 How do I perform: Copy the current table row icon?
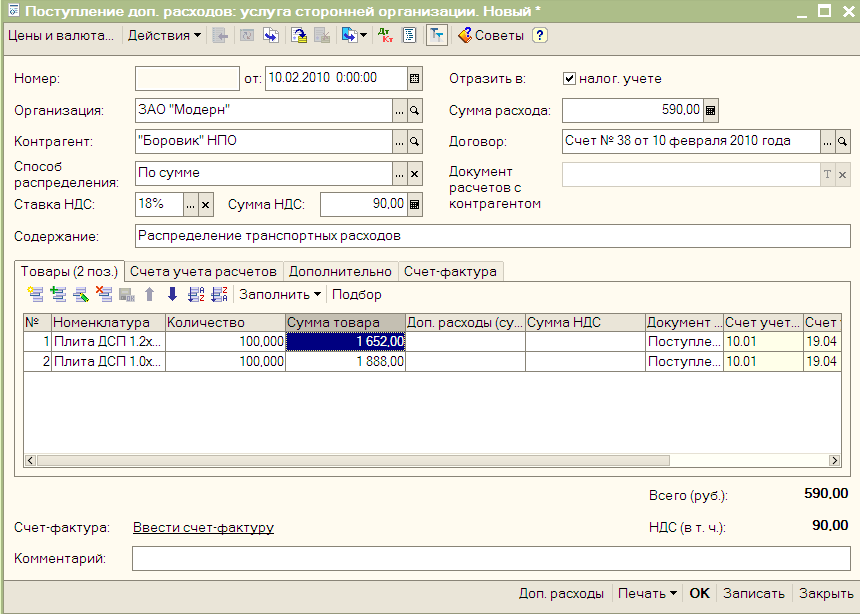59,295
